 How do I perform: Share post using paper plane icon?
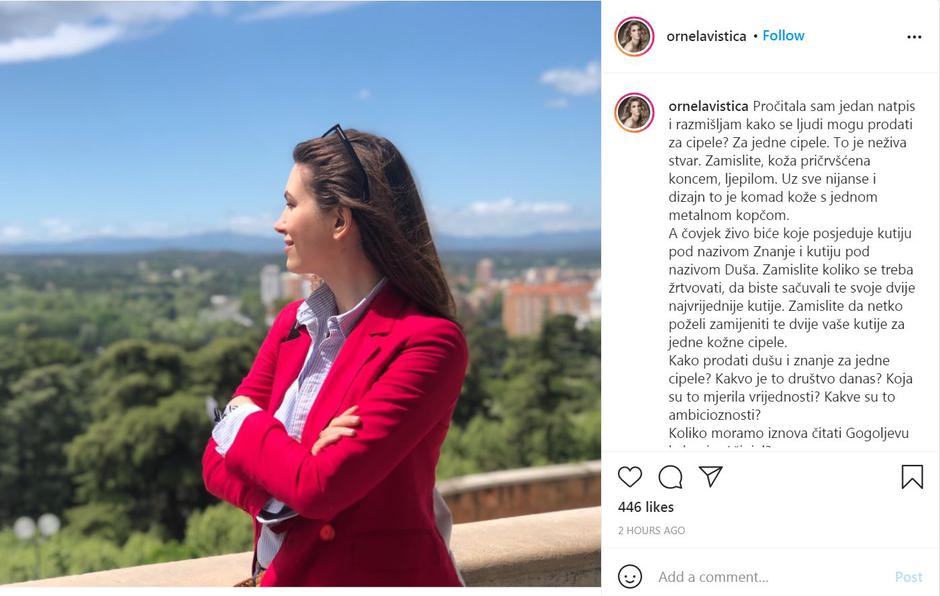710,476
